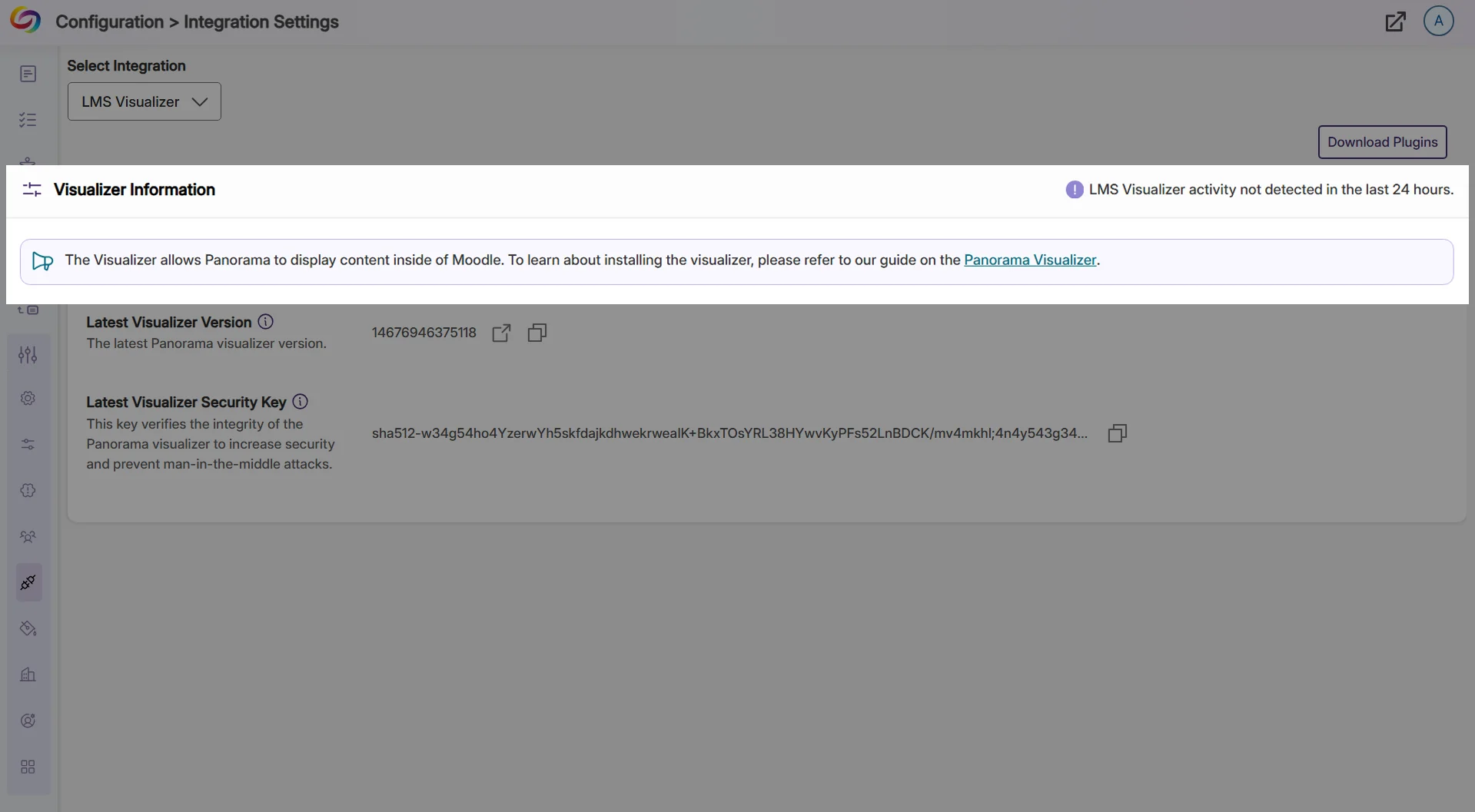1475x812 pixels.
Task: Open the people group icon in sidebar
Action: 28,536
